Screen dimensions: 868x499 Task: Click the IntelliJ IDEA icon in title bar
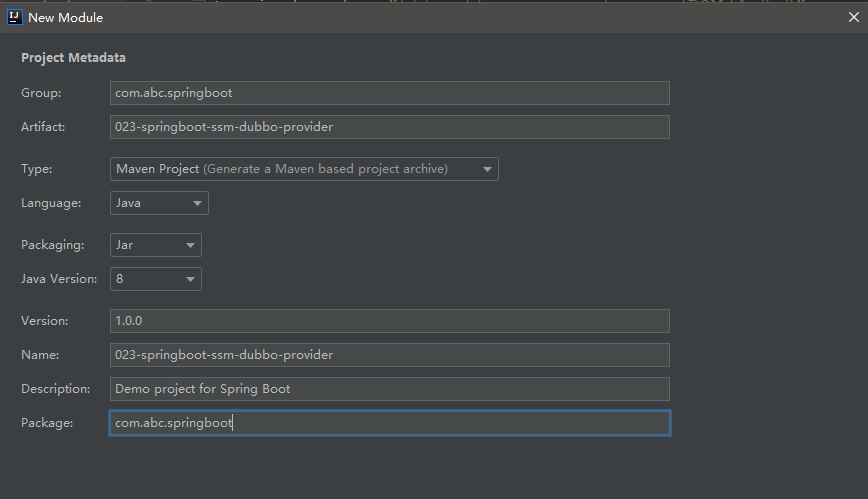(x=15, y=17)
